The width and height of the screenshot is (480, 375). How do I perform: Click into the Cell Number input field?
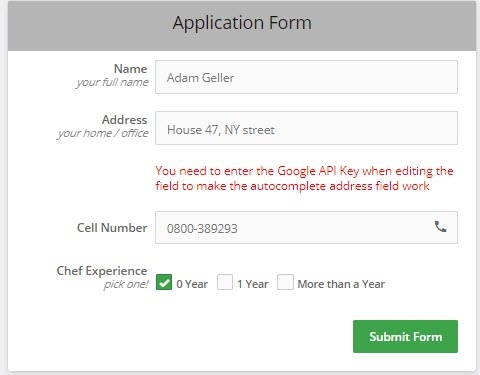pyautogui.click(x=306, y=227)
